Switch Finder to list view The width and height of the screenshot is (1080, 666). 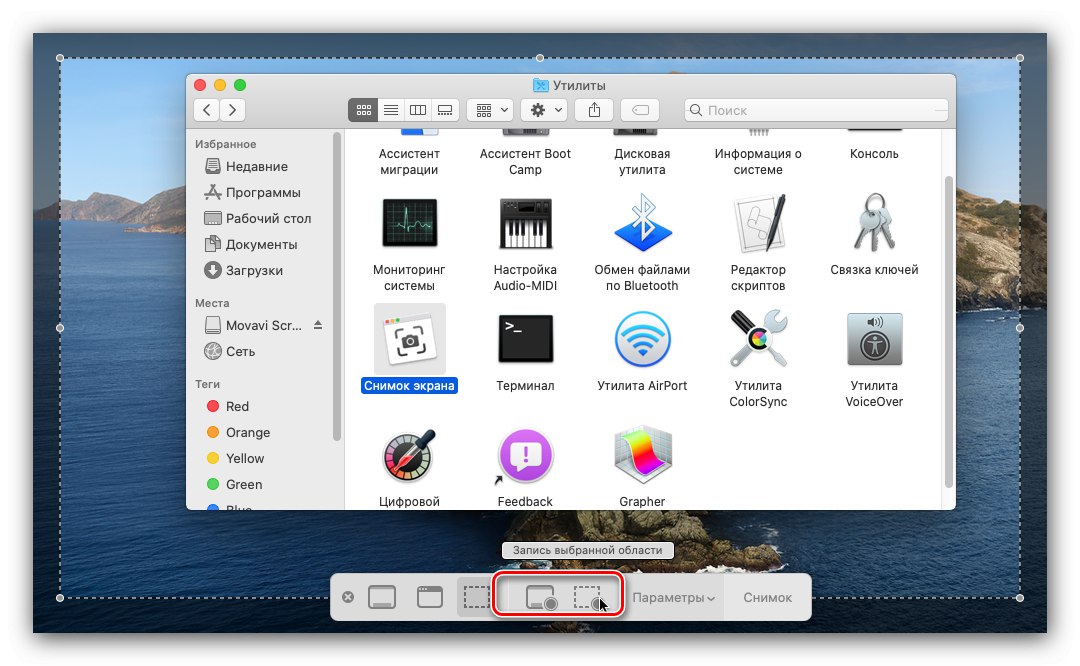pos(390,110)
